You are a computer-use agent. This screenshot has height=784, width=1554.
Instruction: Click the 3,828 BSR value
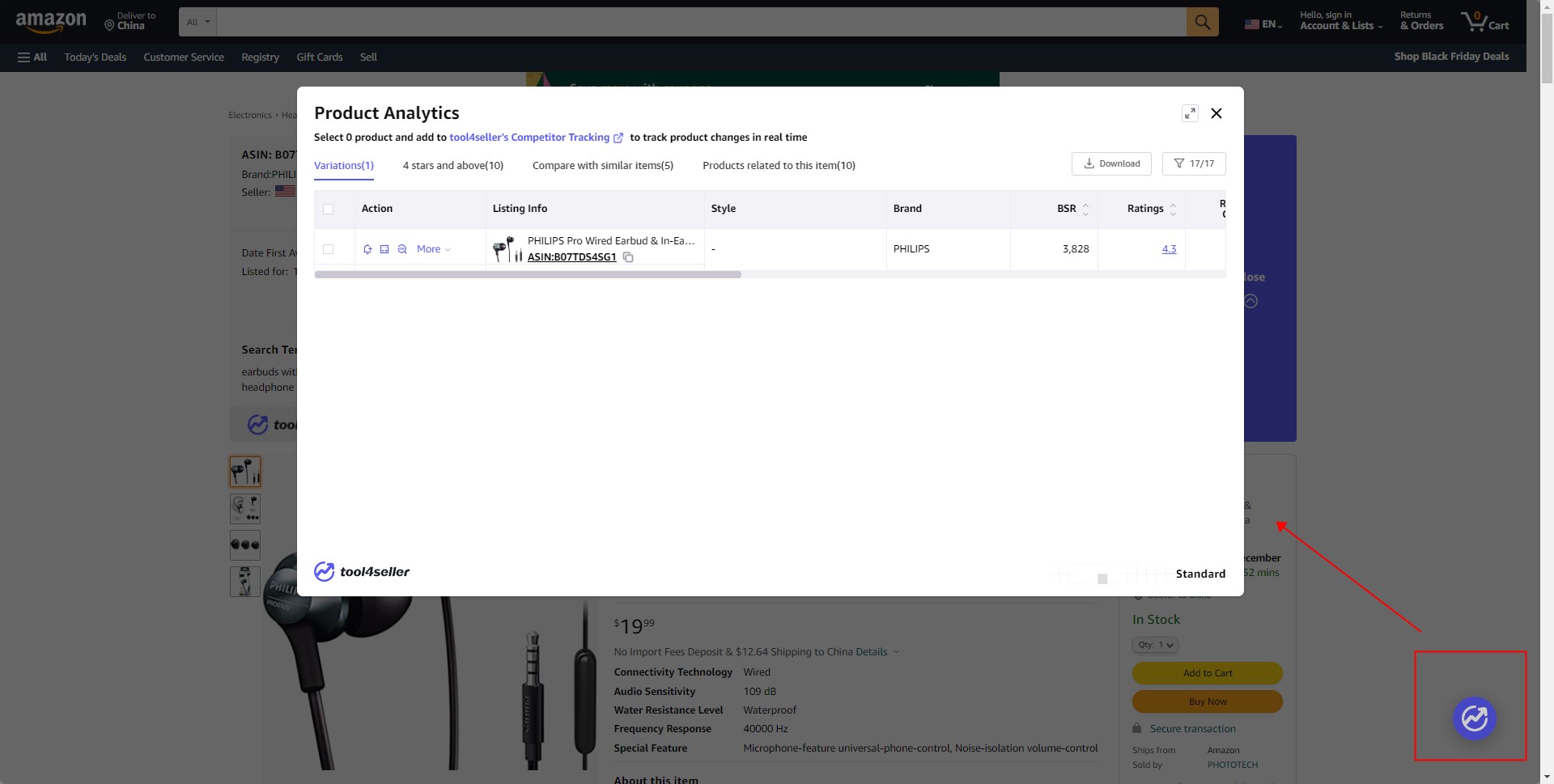pos(1075,249)
